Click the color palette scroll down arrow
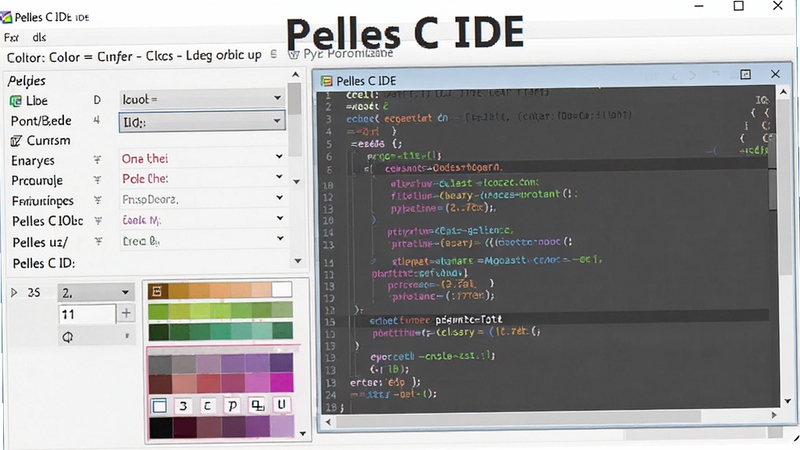Image resolution: width=800 pixels, height=450 pixels. [x=303, y=434]
